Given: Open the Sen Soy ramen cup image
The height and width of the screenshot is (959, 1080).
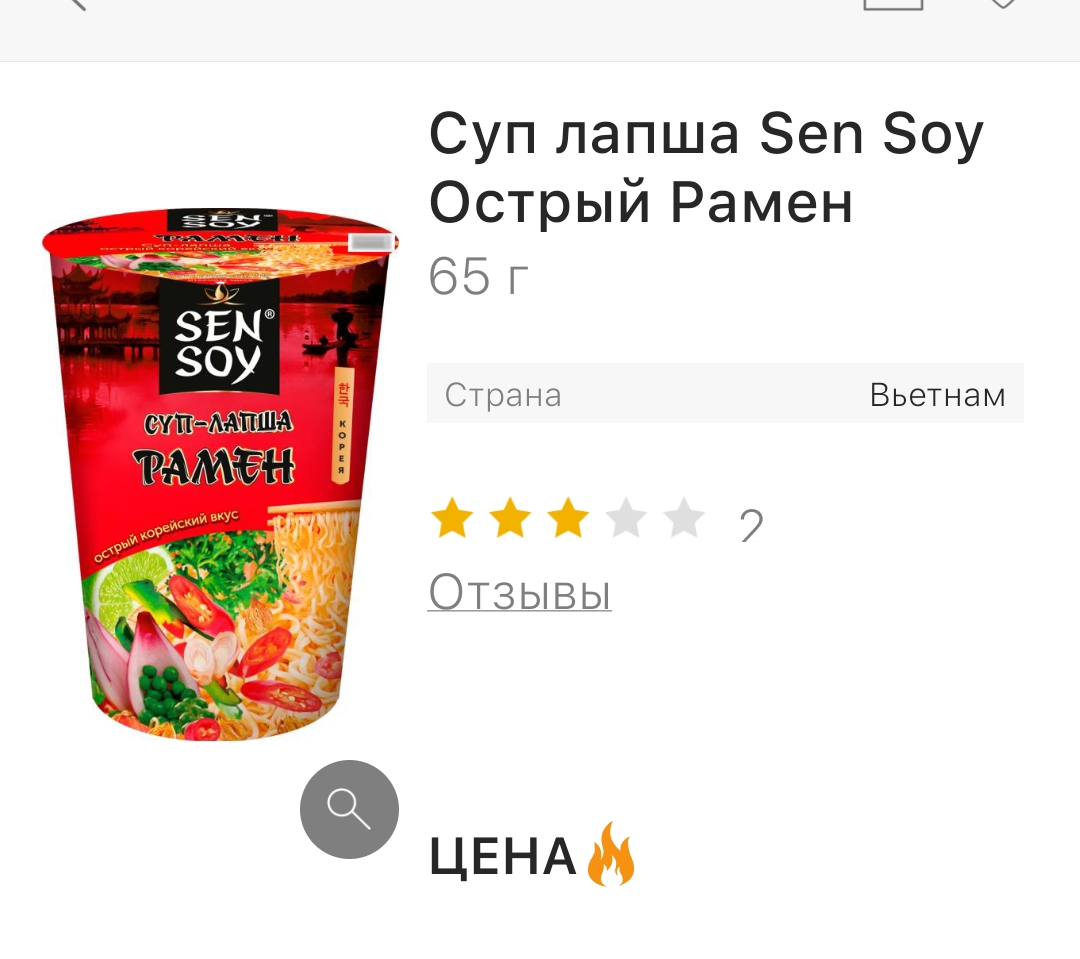Looking at the screenshot, I should click(220, 474).
